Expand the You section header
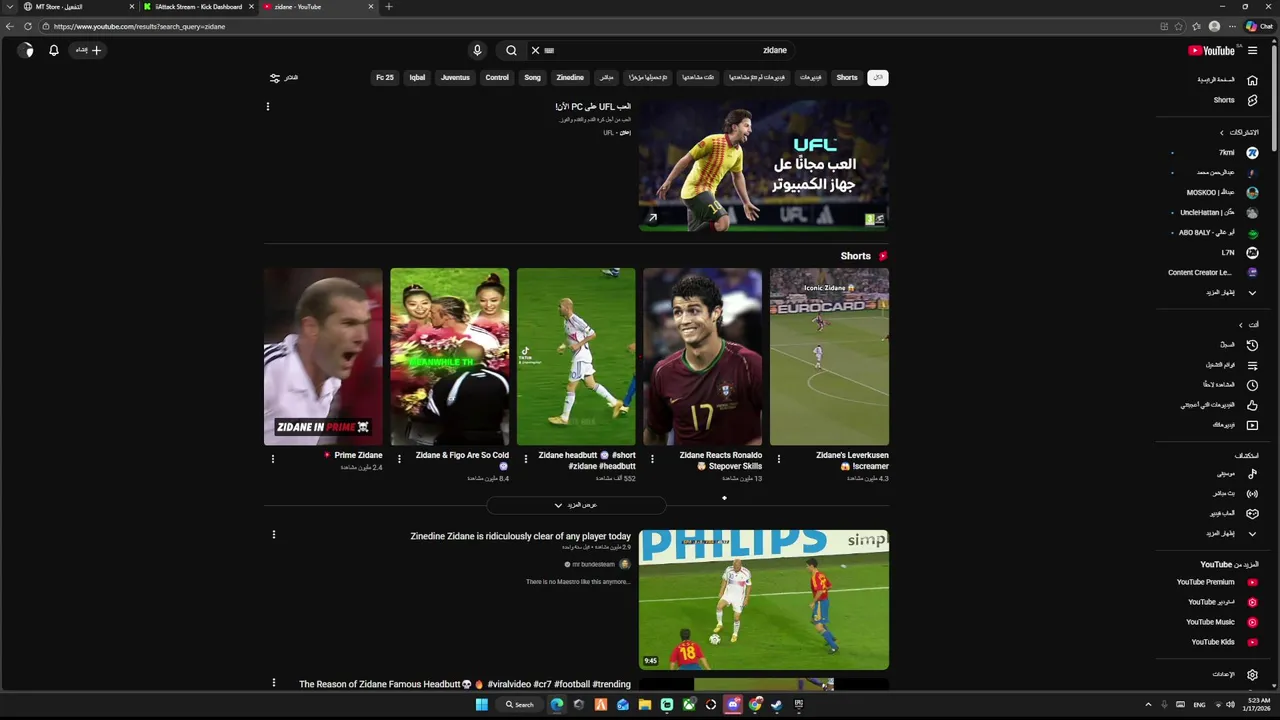The image size is (1280, 720). pos(1249,325)
